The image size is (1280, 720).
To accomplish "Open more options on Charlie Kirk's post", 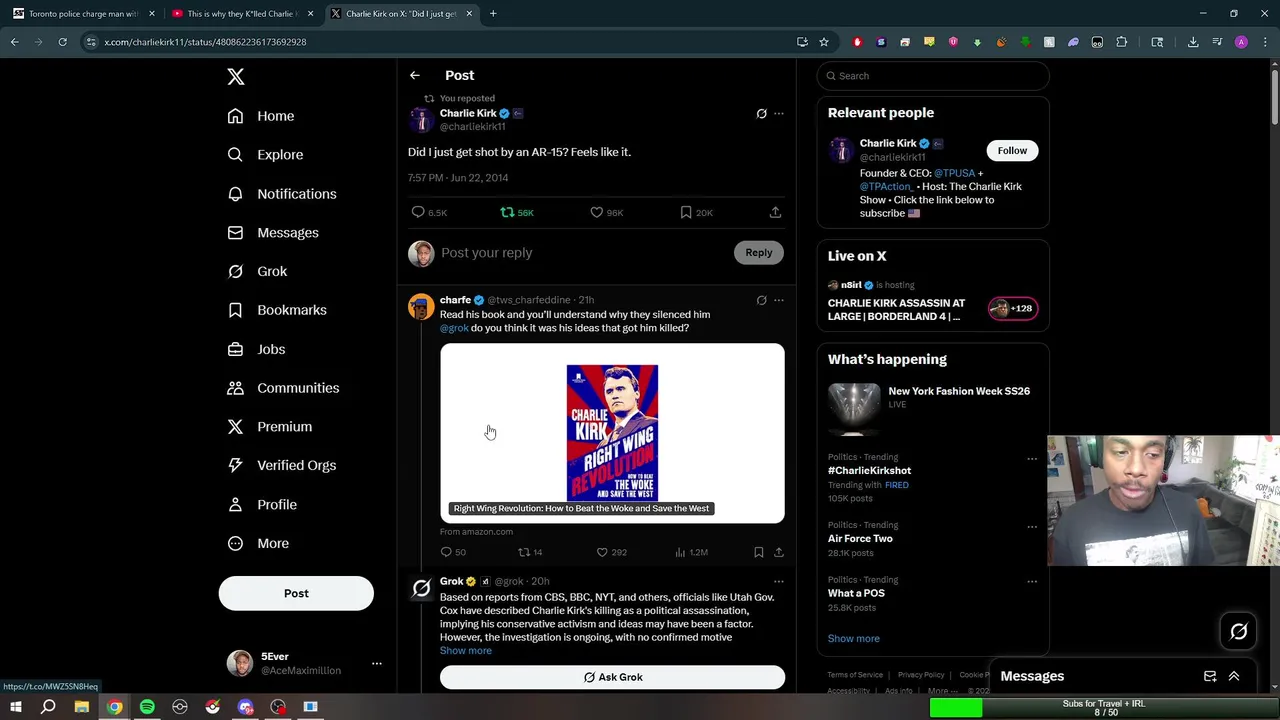I will 779,114.
